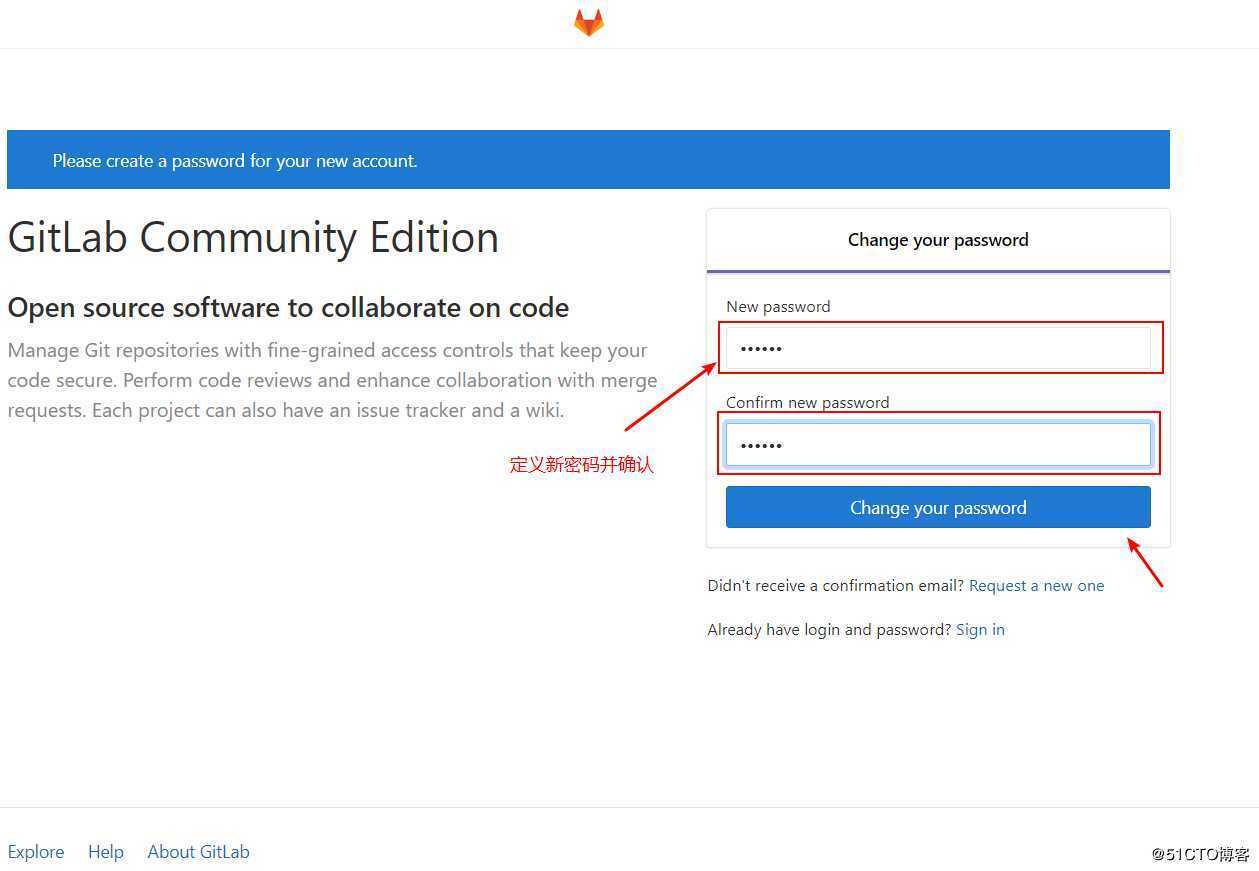Open the Explore footer link
1259x871 pixels.
coord(36,852)
